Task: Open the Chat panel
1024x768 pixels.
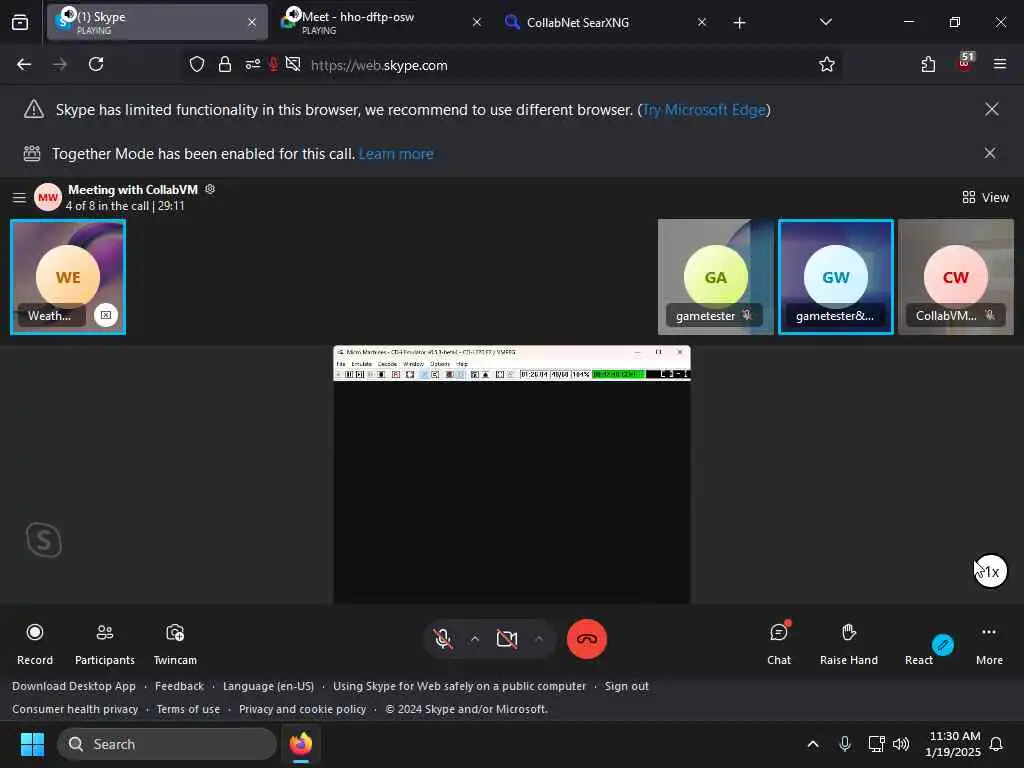Action: (x=778, y=644)
